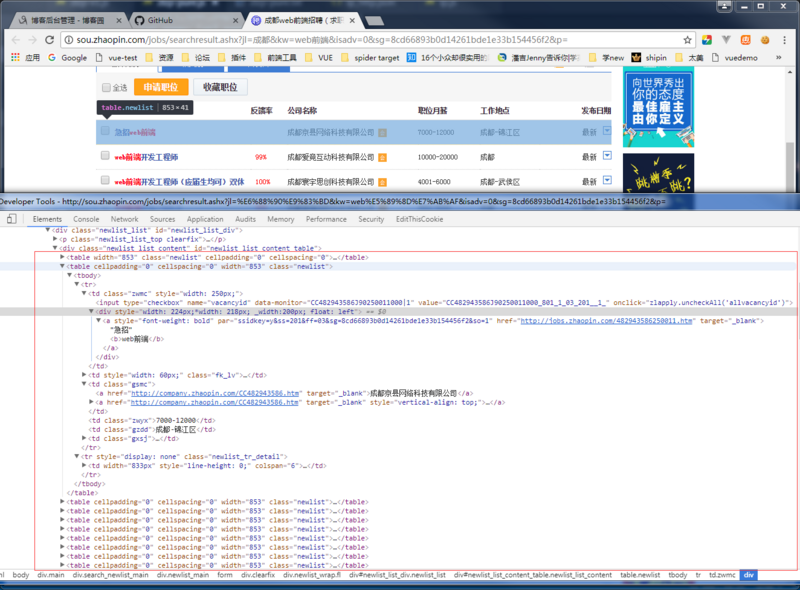This screenshot has width=800, height=590.
Task: Open the EditThisCookie tab
Action: (419, 219)
